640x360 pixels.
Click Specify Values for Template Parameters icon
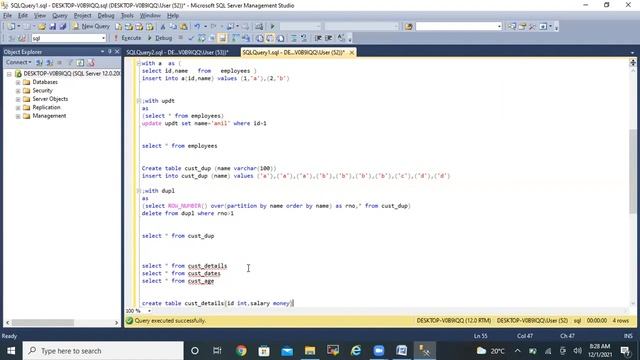click(x=341, y=38)
